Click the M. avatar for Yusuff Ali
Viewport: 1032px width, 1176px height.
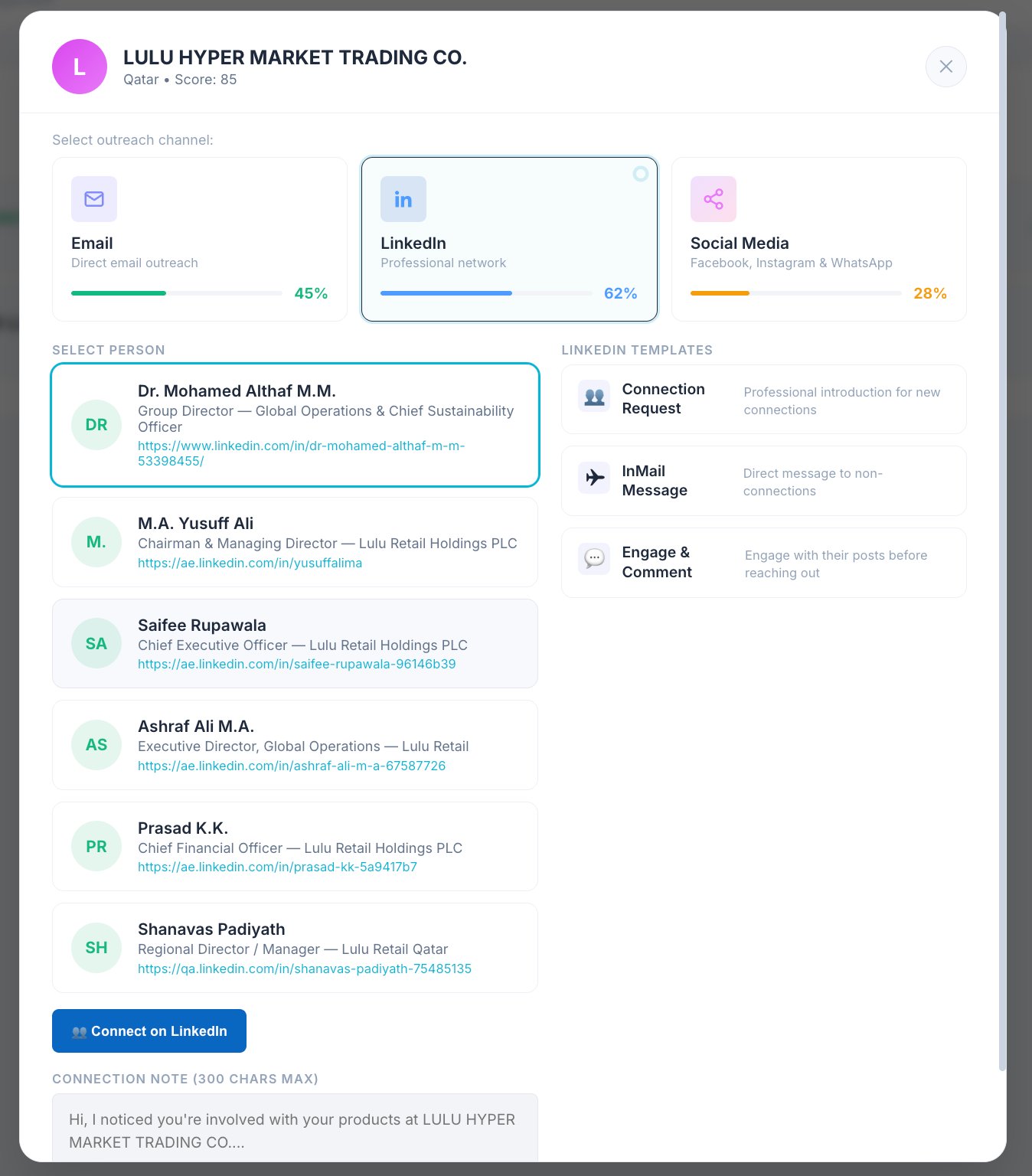[x=96, y=542]
